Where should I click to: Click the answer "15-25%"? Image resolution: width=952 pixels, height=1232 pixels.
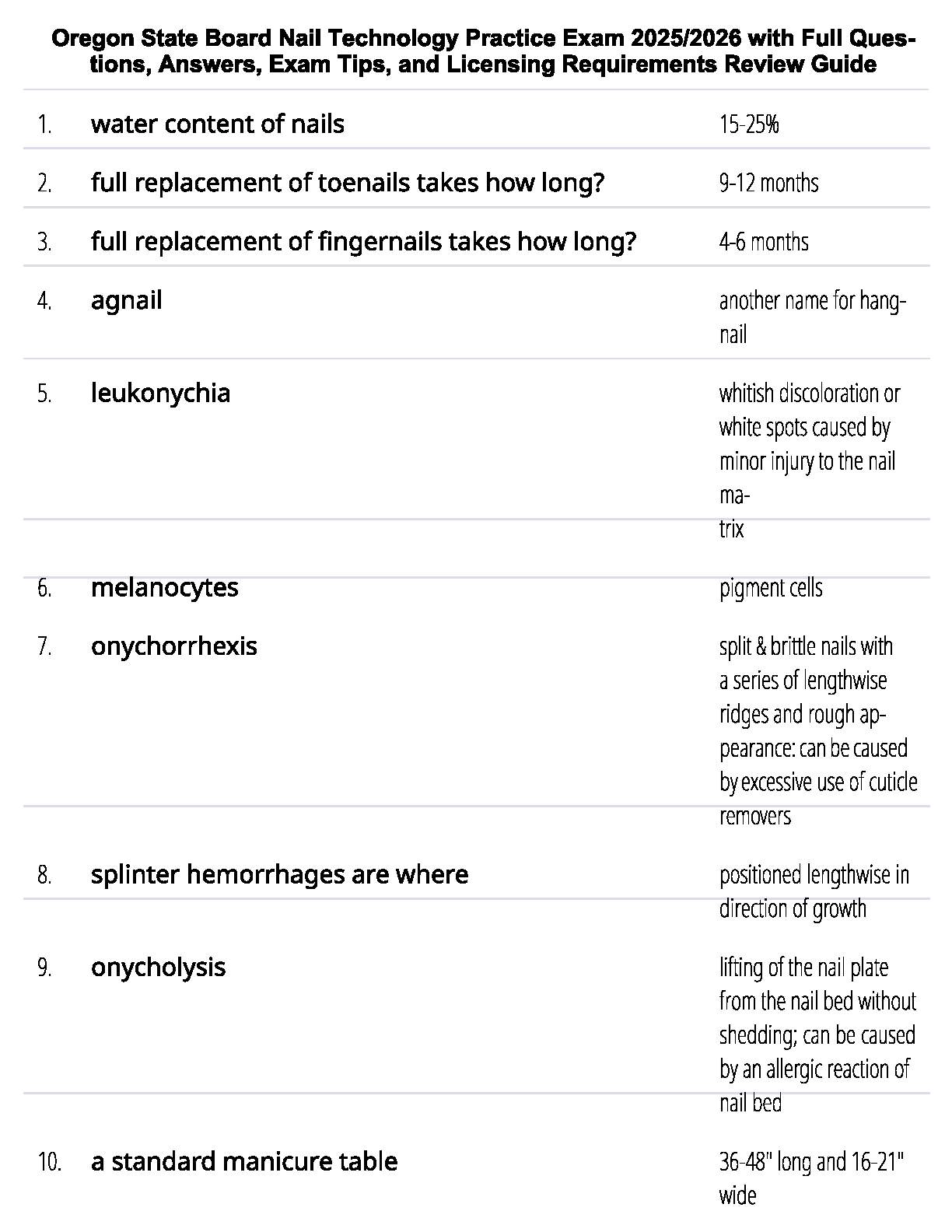pos(748,124)
